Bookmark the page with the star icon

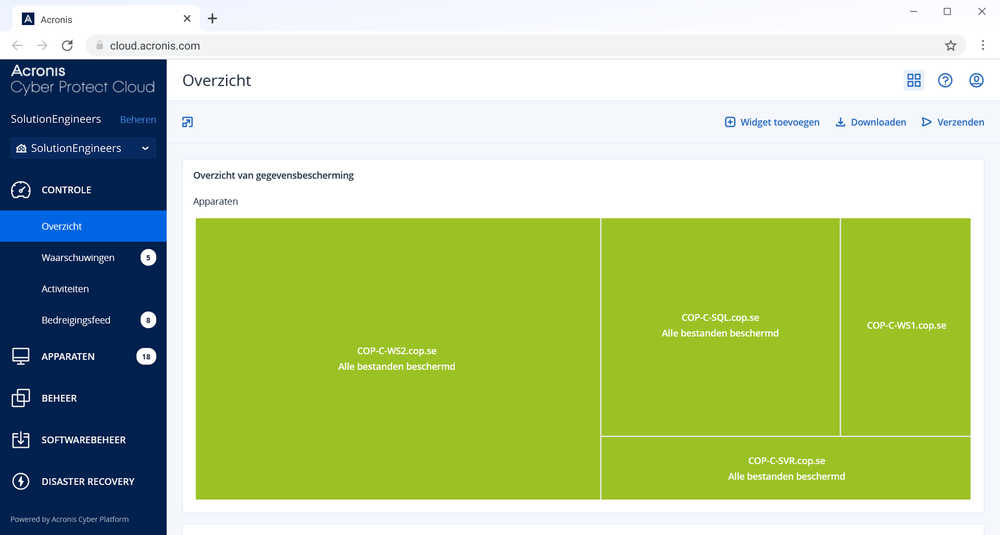coord(950,45)
